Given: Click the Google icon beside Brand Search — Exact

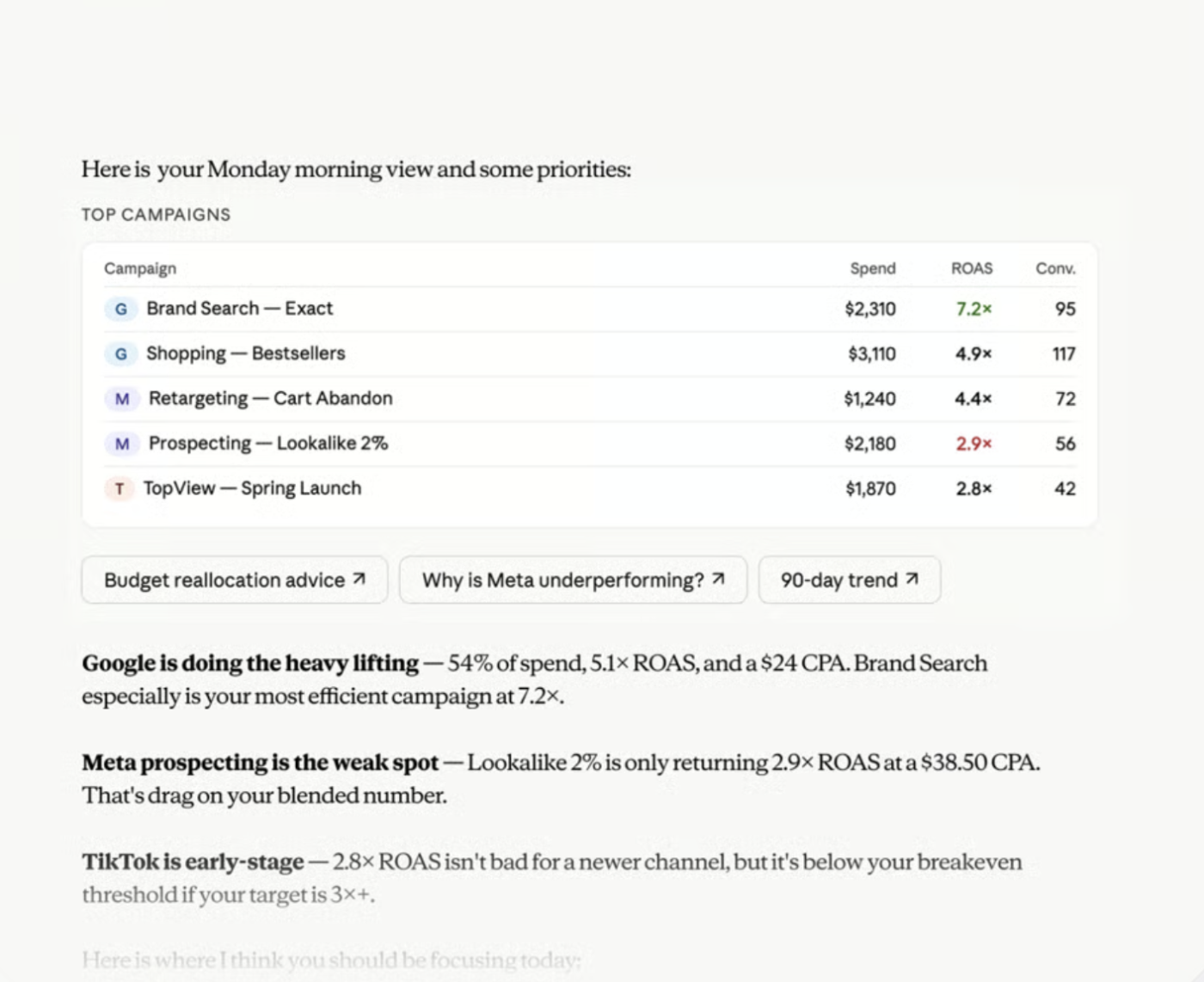Looking at the screenshot, I should 121,309.
